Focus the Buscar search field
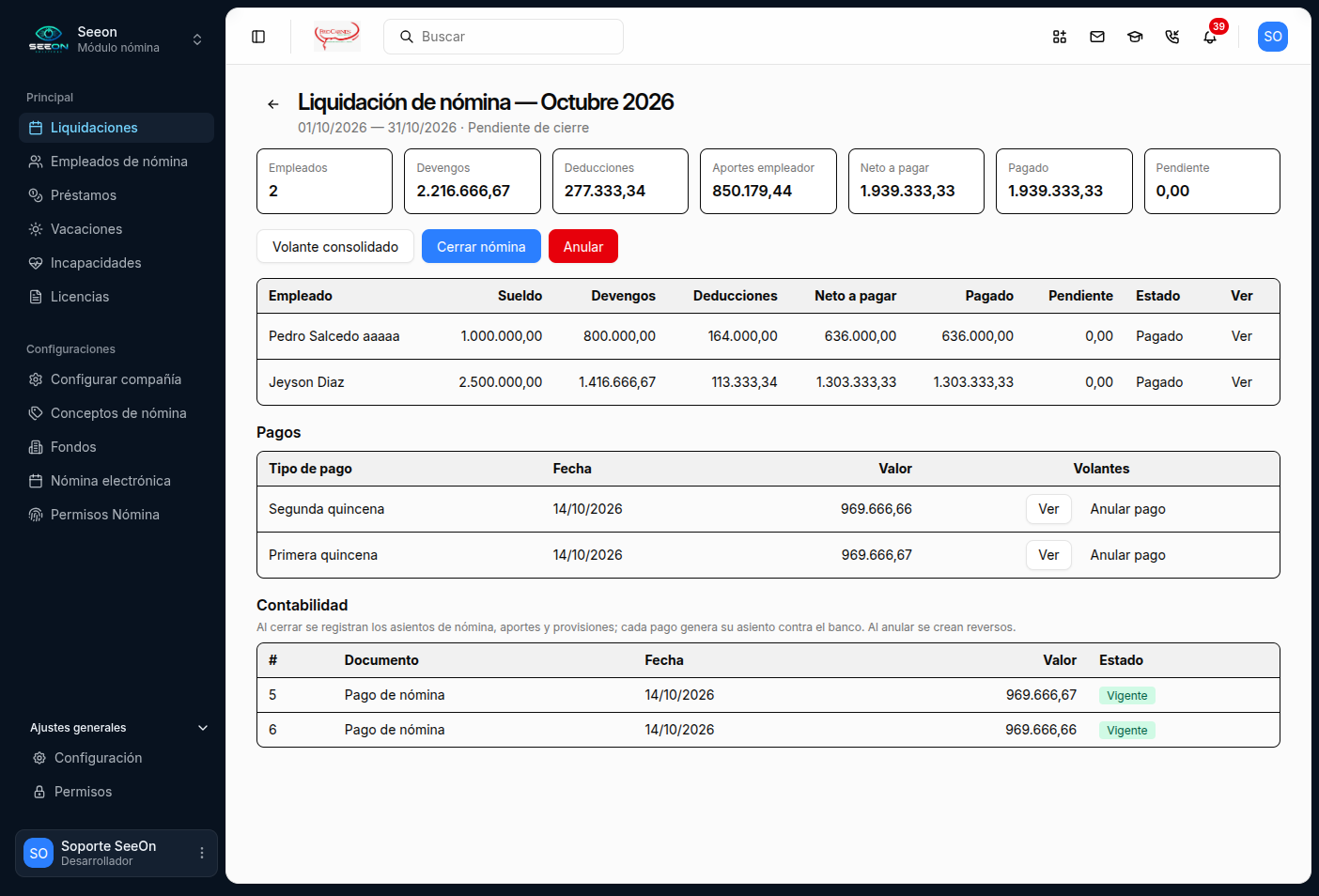This screenshot has height=896, width=1319. click(x=504, y=37)
